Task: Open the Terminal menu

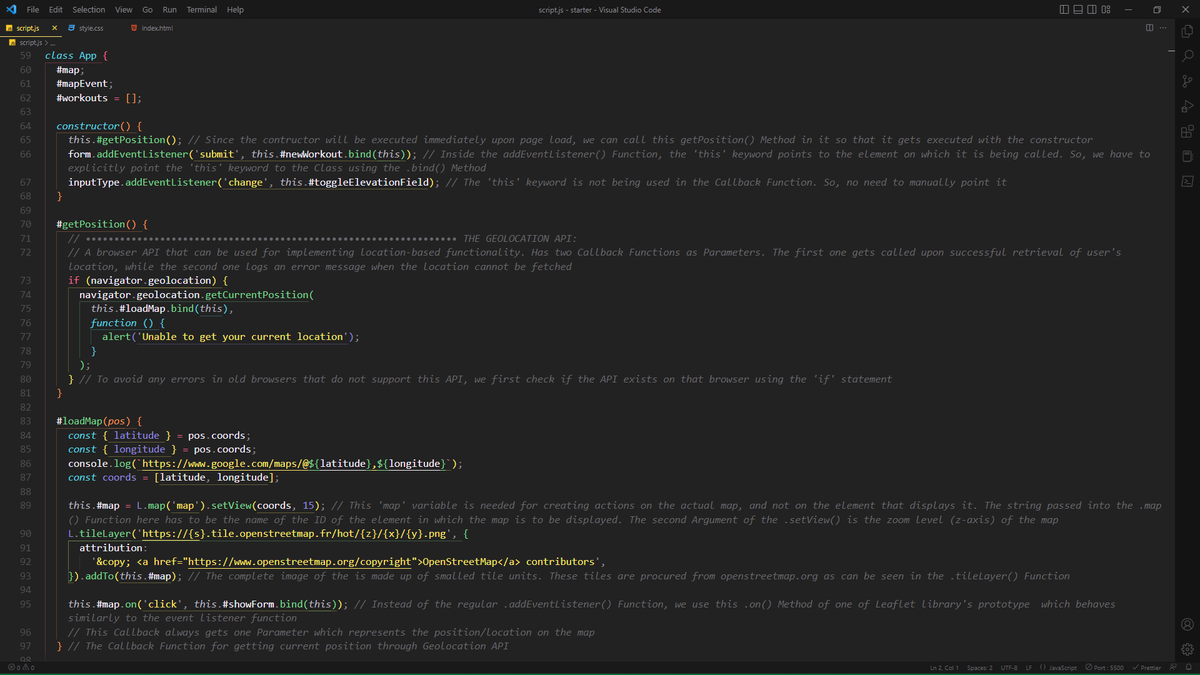Action: (202, 10)
